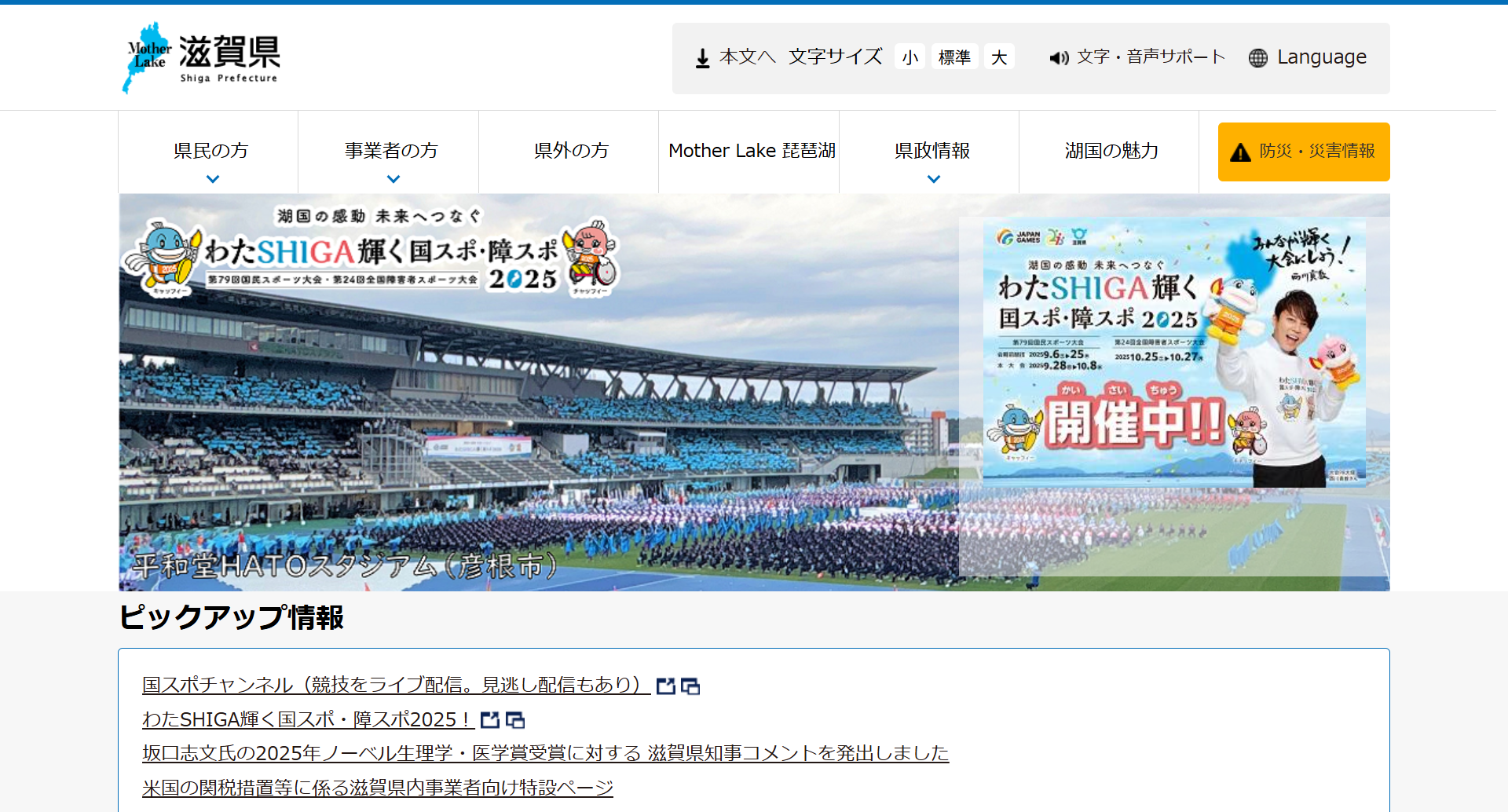Open the 湖国の魅力 menu item

1111,151
